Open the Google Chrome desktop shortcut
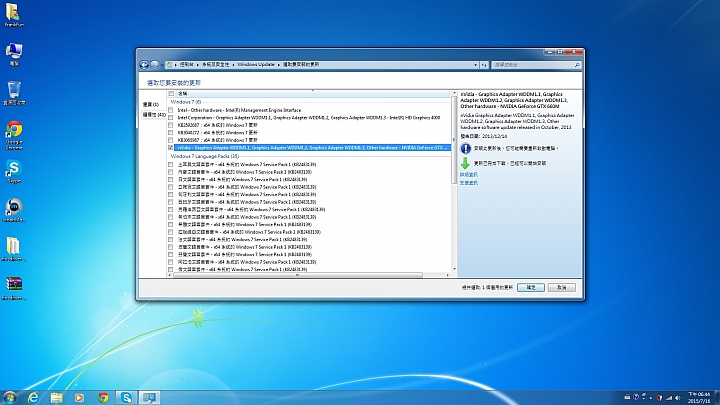This screenshot has height=405, width=720. [x=14, y=135]
